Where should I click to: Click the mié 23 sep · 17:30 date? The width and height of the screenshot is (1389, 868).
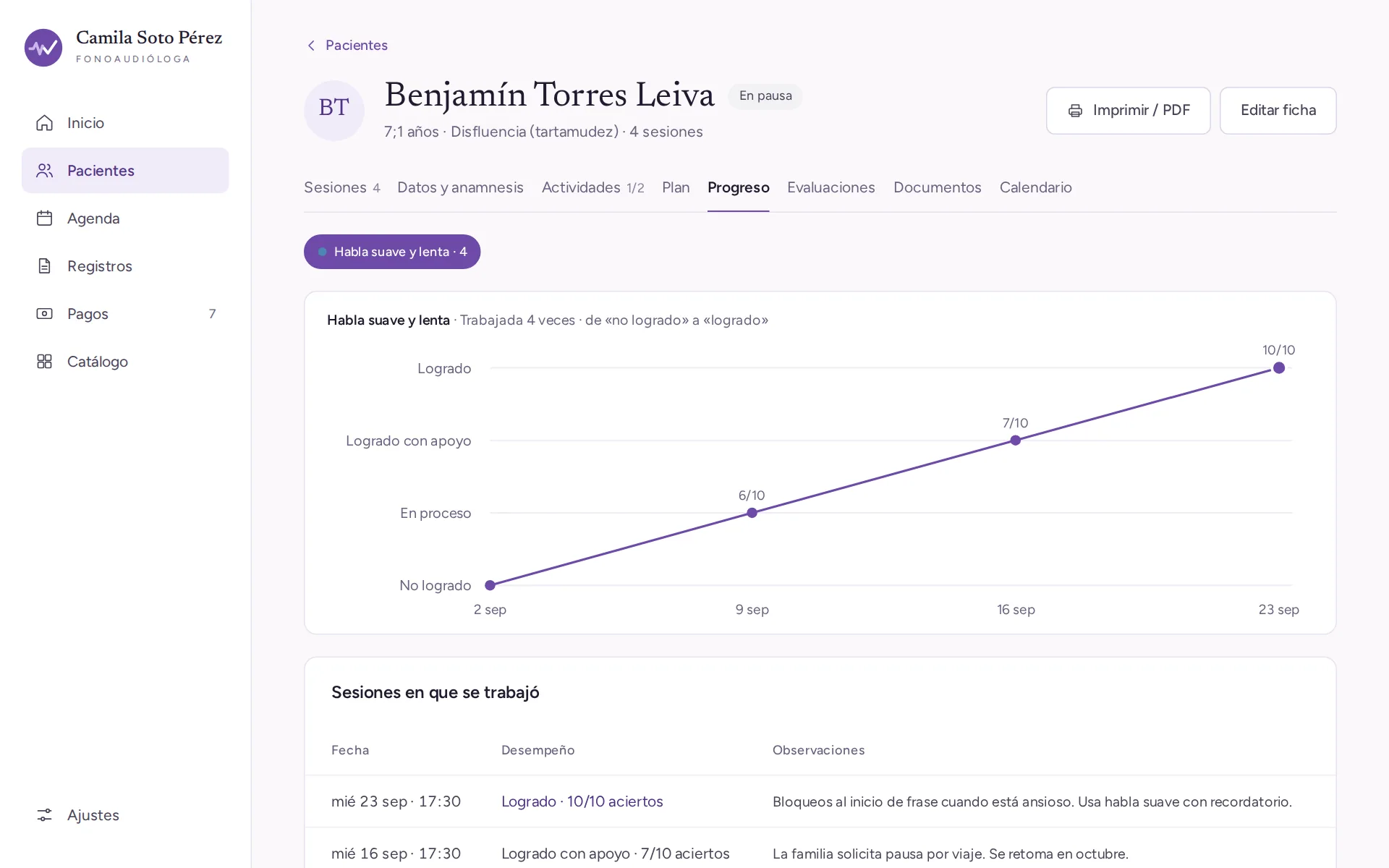[x=396, y=801]
